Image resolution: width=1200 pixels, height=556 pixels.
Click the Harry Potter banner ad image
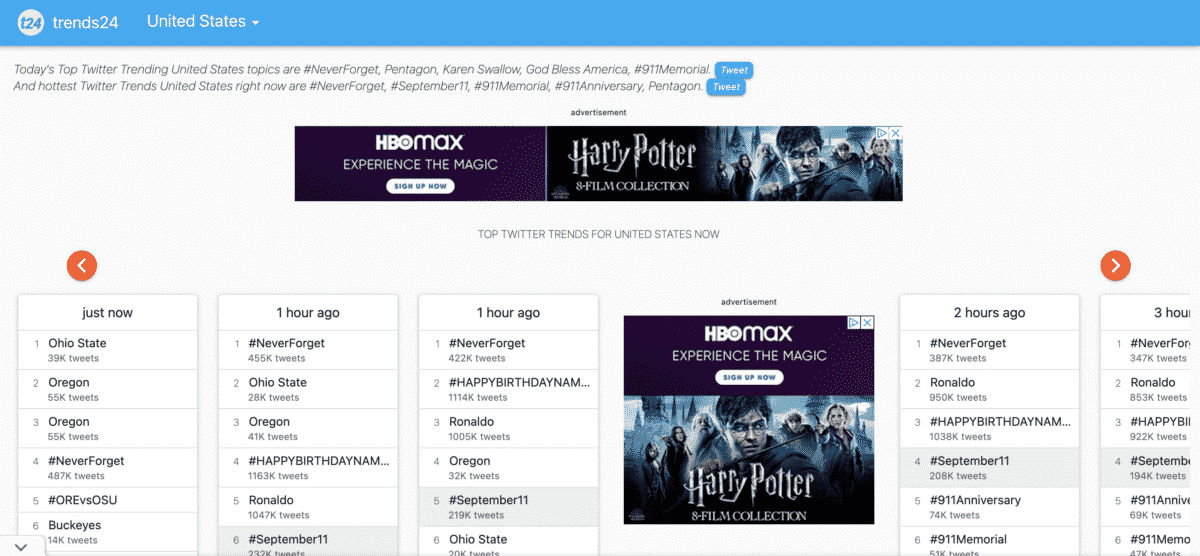coord(724,163)
